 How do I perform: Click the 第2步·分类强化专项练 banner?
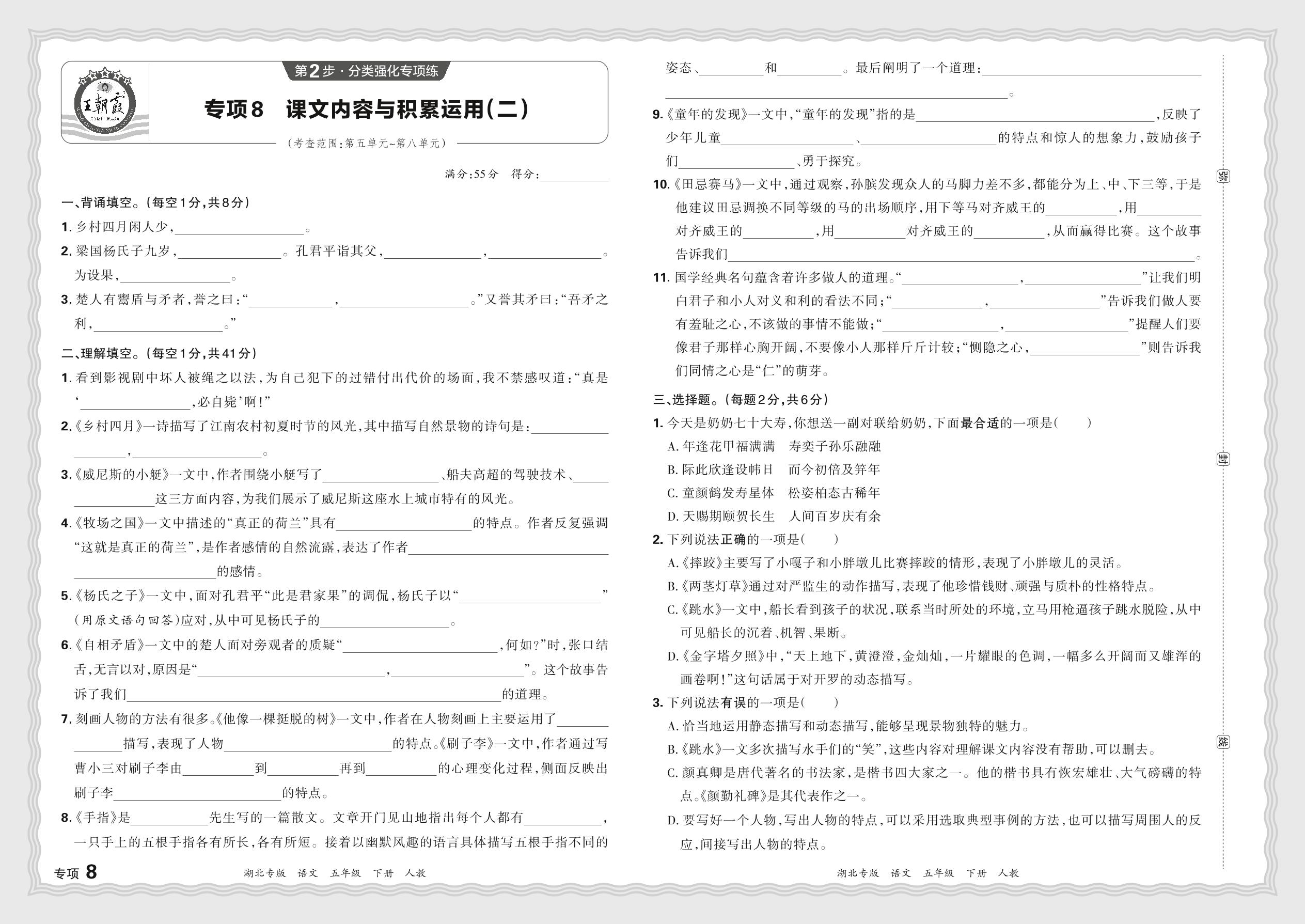click(x=366, y=71)
